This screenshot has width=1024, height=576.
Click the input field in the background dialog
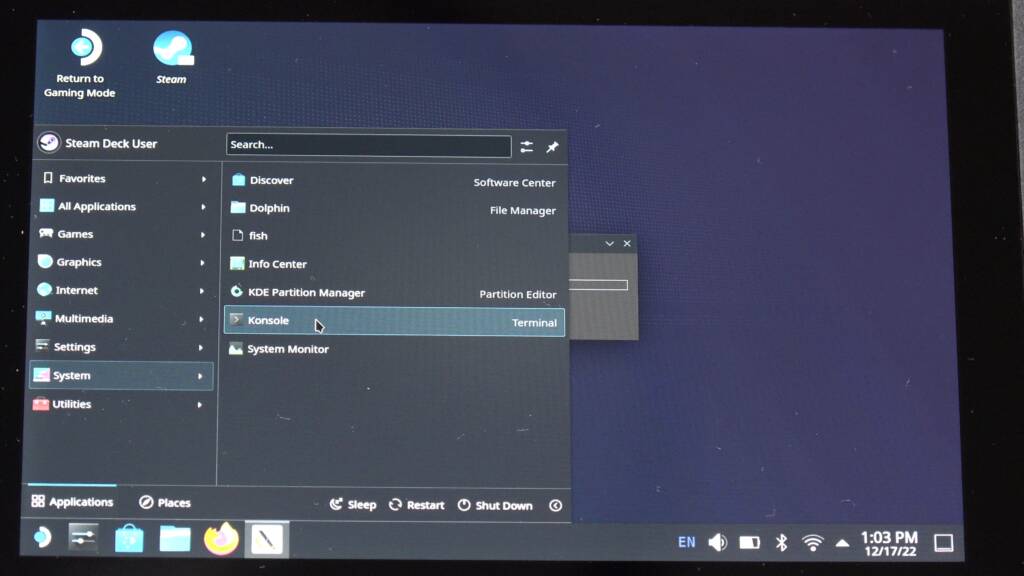pyautogui.click(x=598, y=285)
